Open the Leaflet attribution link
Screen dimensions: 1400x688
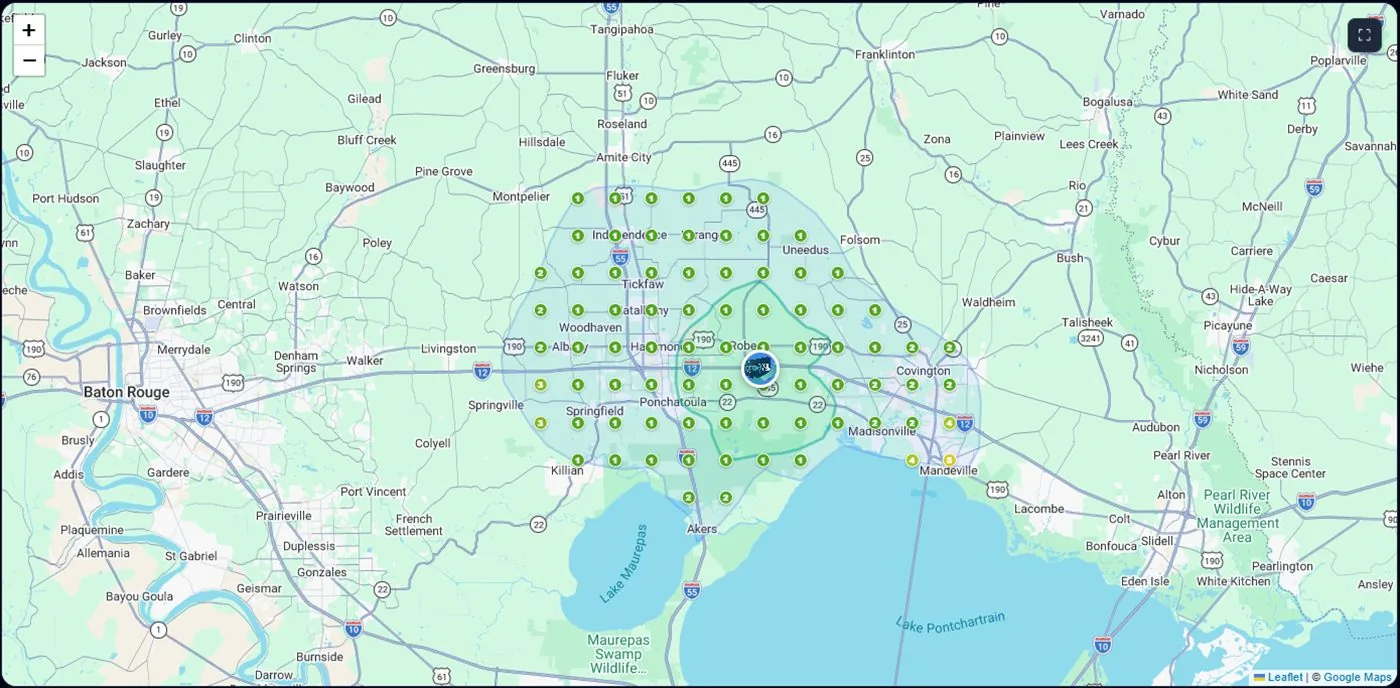click(x=1277, y=677)
